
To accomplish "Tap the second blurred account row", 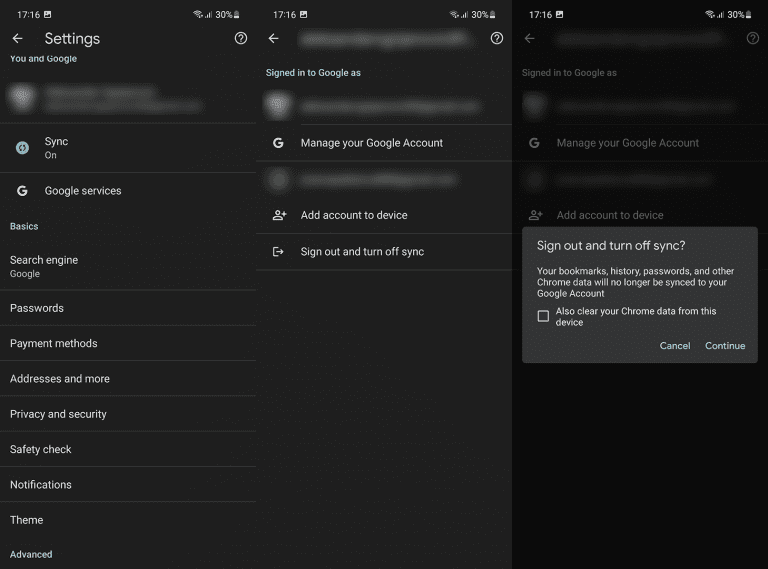I will click(384, 180).
